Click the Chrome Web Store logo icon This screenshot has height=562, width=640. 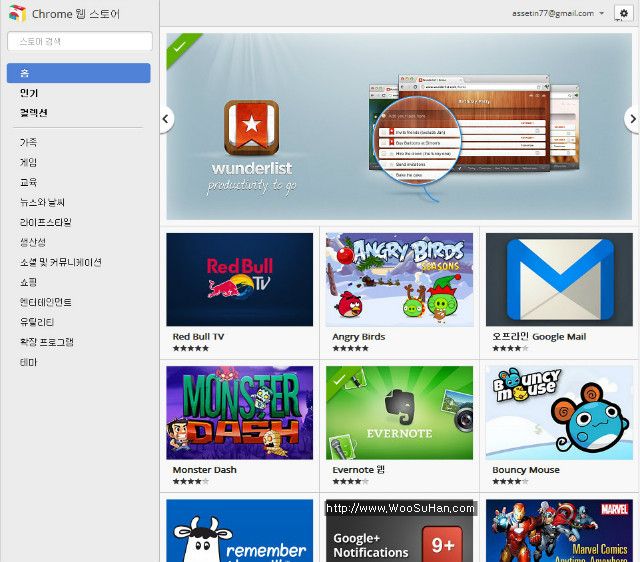pyautogui.click(x=17, y=13)
